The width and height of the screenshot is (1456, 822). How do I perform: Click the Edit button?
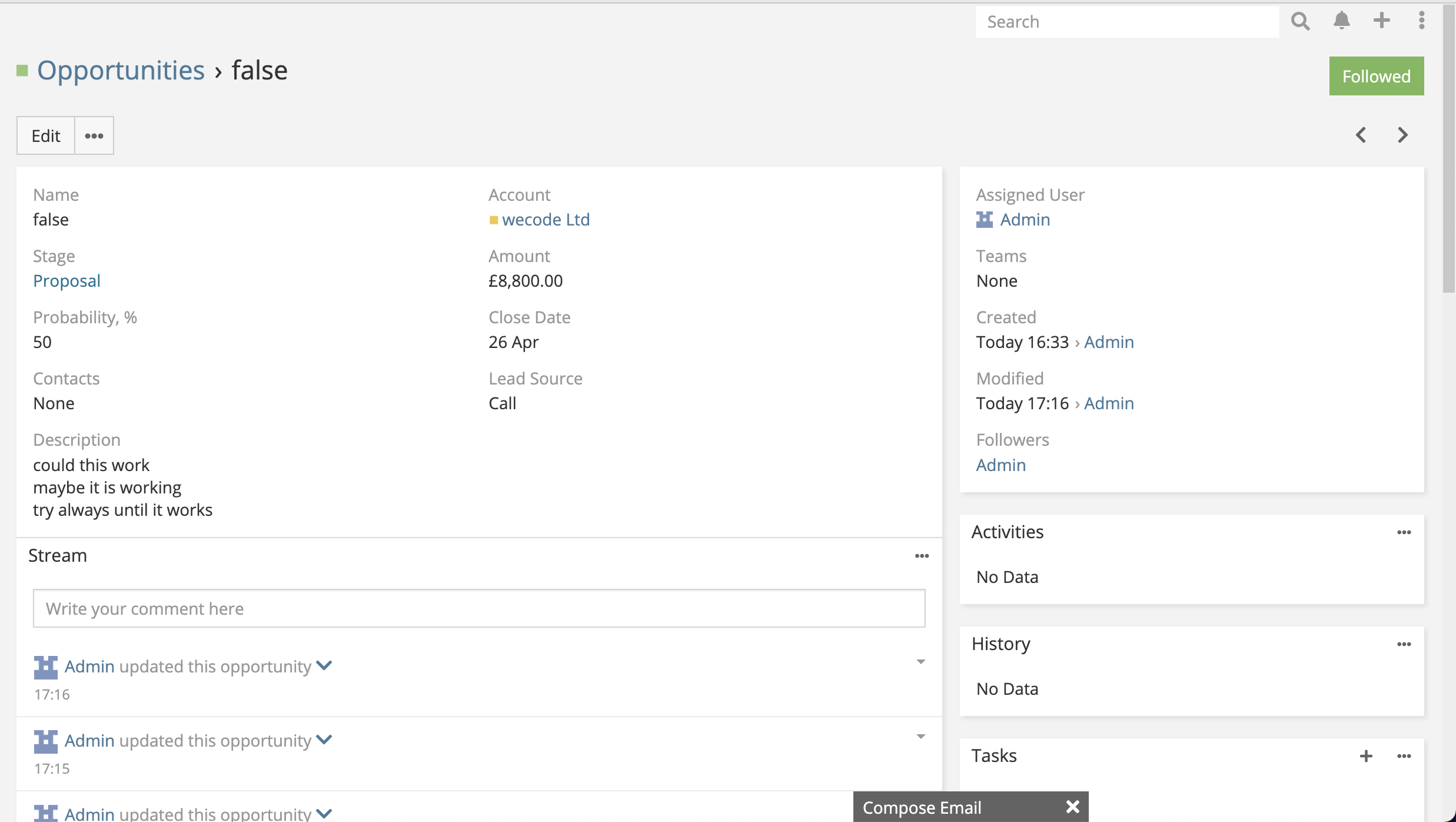click(x=45, y=135)
